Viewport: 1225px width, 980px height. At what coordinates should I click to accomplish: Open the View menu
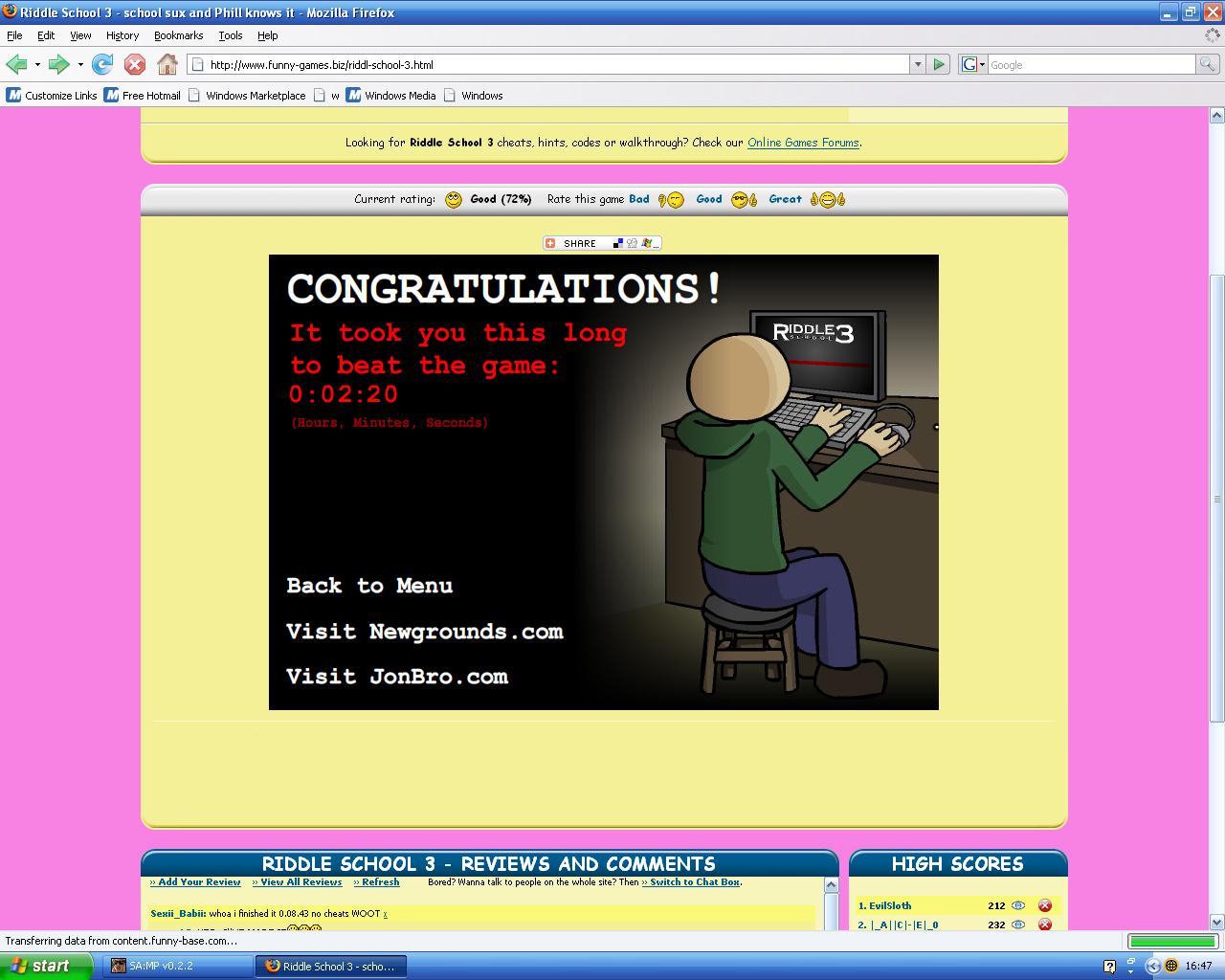click(x=80, y=35)
